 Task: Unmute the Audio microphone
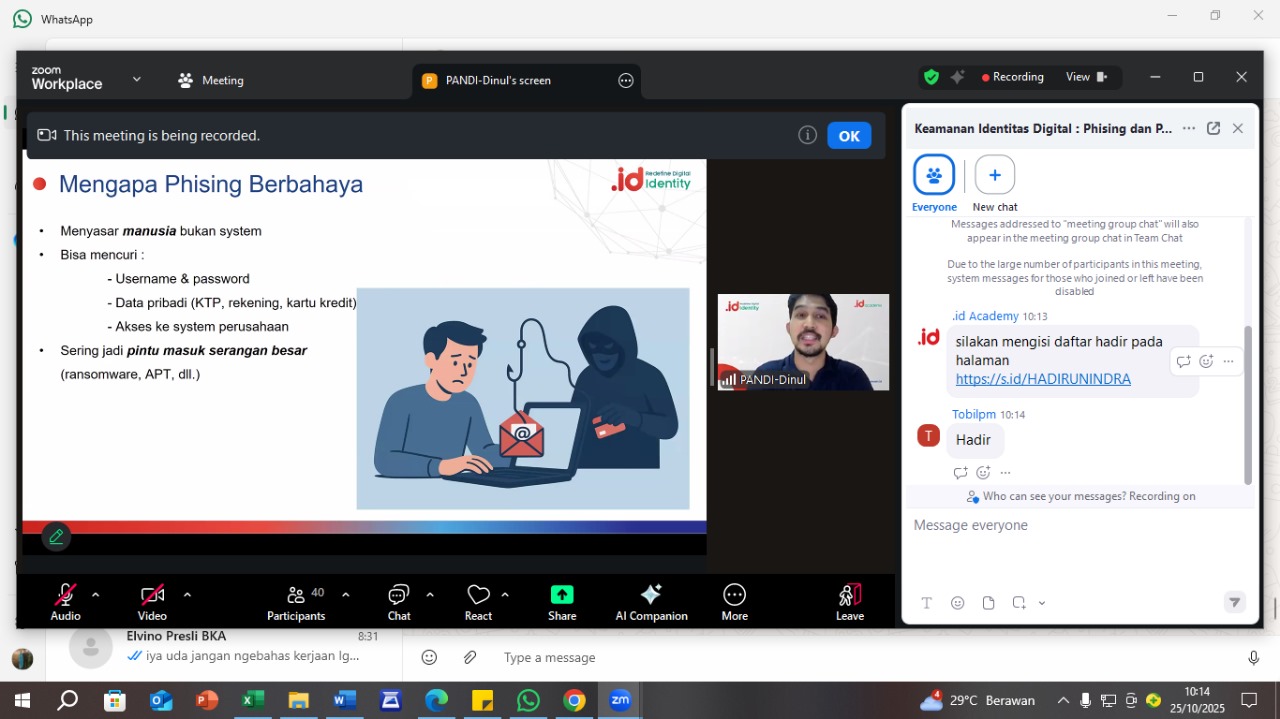coord(66,595)
